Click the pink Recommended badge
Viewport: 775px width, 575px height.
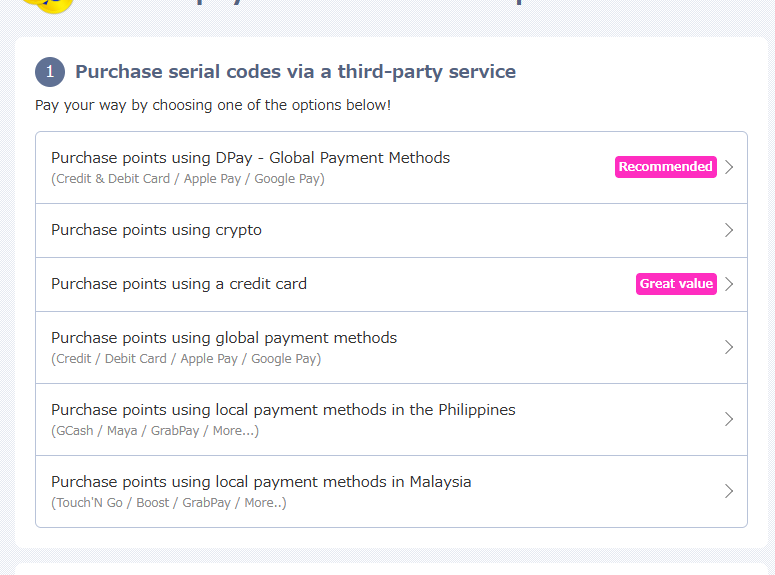click(x=665, y=167)
